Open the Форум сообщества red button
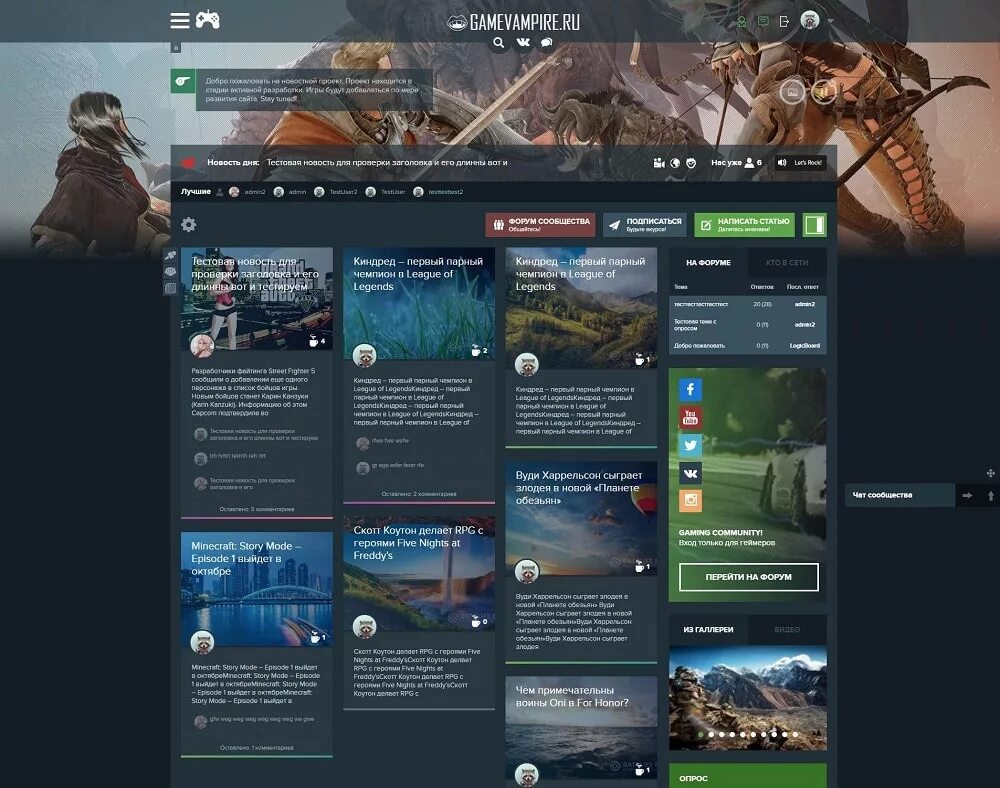1000x788 pixels. tap(540, 224)
